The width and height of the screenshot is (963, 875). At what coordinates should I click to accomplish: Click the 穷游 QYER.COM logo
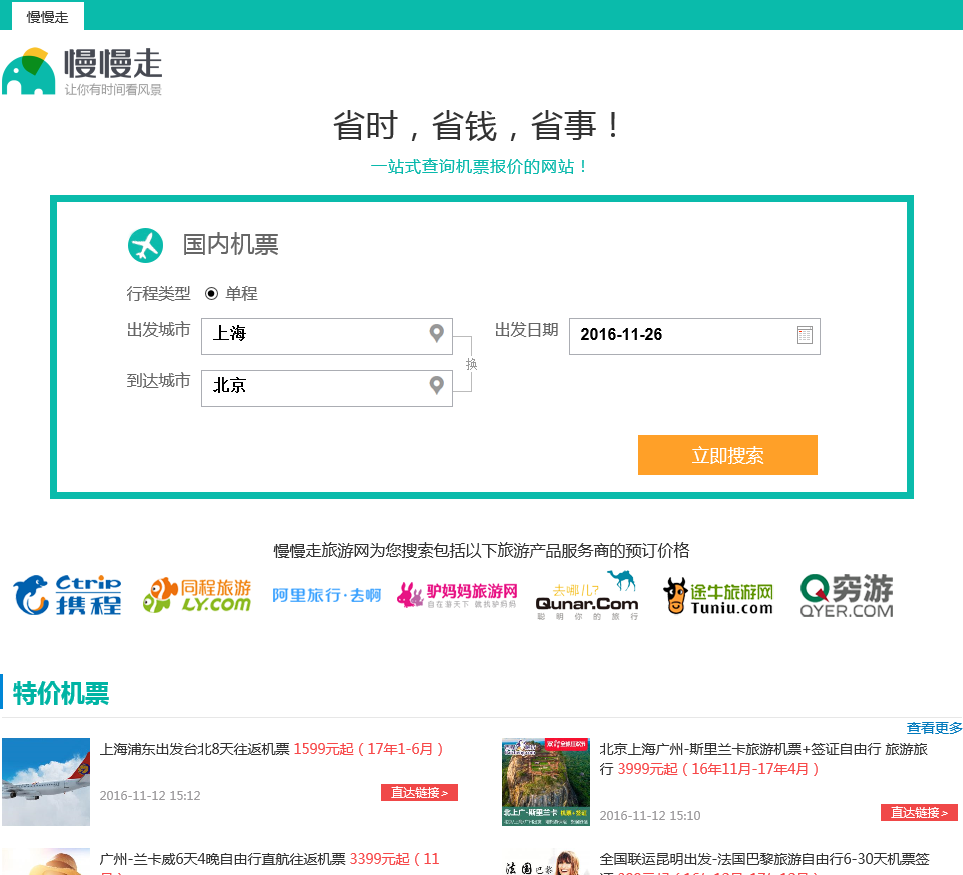[x=846, y=595]
